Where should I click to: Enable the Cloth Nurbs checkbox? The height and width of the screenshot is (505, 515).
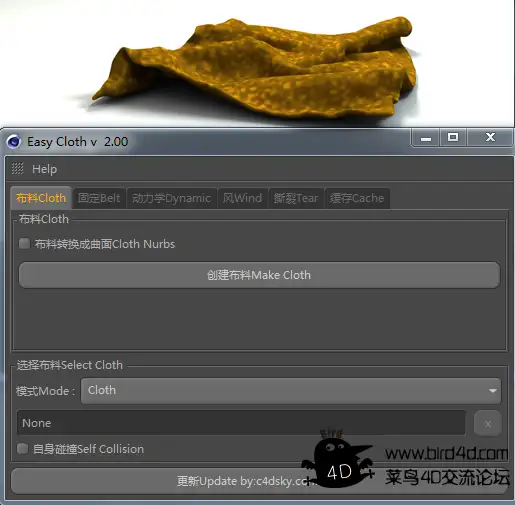point(24,244)
